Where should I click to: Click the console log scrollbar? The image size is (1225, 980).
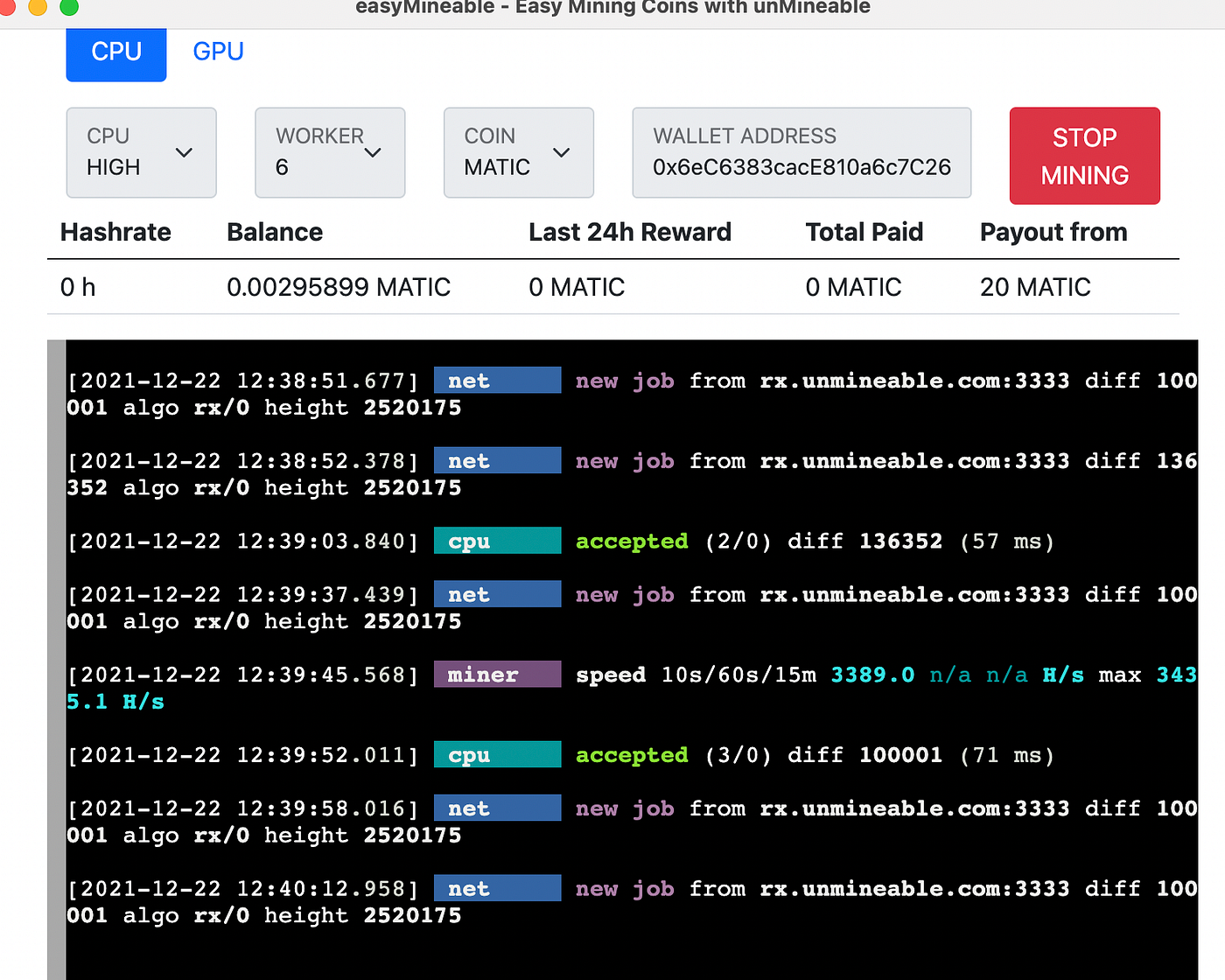[56, 660]
